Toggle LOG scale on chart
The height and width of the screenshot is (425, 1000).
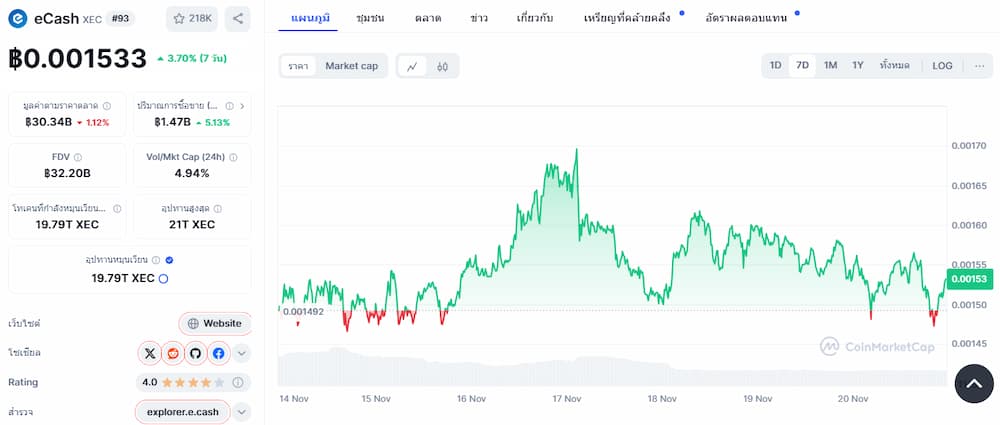pos(942,66)
